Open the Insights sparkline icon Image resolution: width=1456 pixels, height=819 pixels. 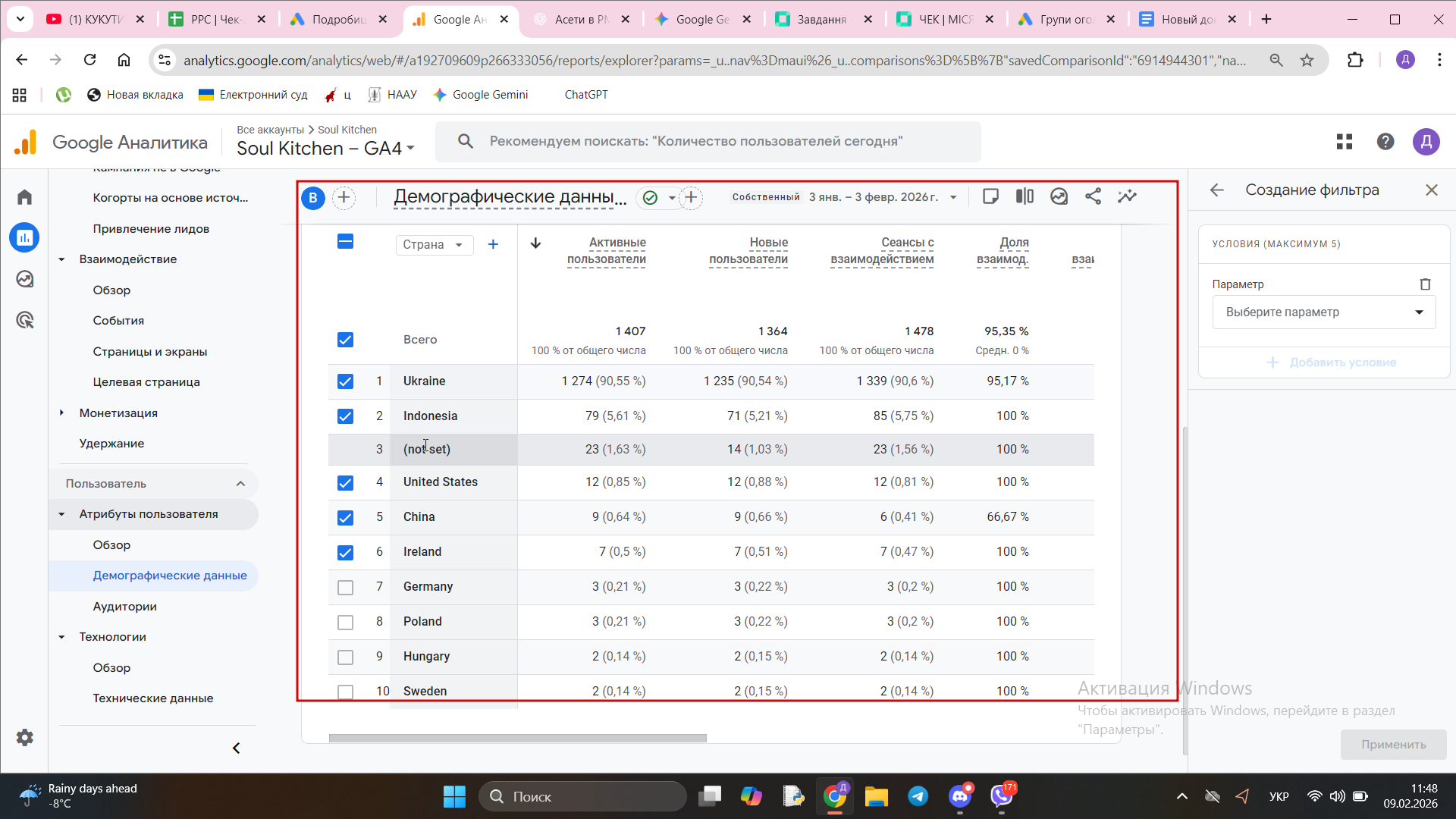1127,196
